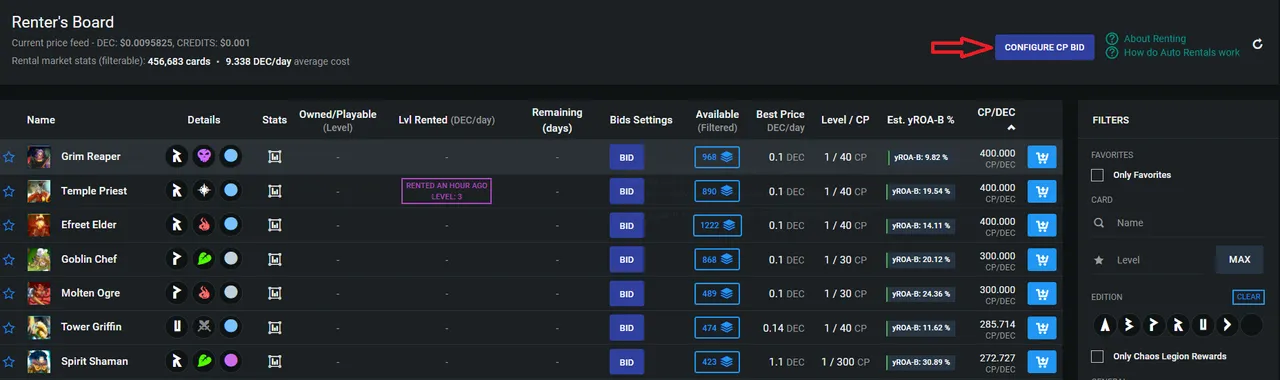The width and height of the screenshot is (1280, 380).
Task: Add Molten Ogre to cart
Action: [x=1042, y=293]
